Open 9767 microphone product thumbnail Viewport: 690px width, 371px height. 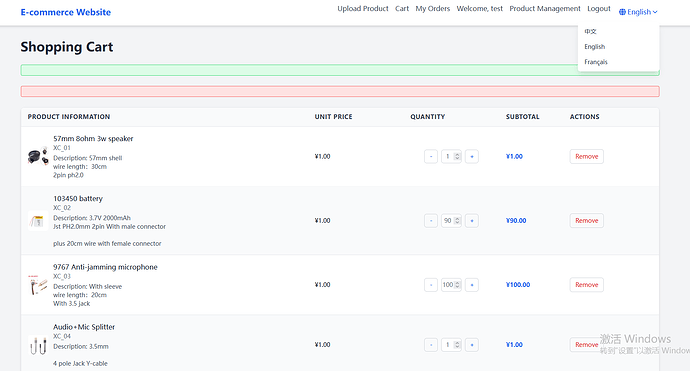click(x=38, y=285)
